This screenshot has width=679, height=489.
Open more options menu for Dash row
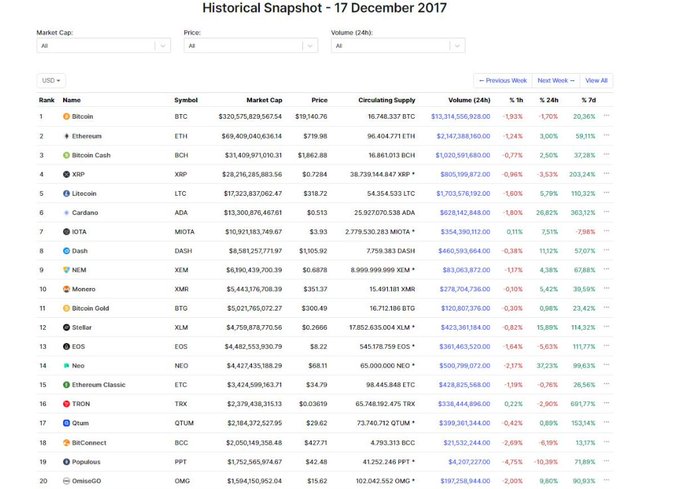606,250
